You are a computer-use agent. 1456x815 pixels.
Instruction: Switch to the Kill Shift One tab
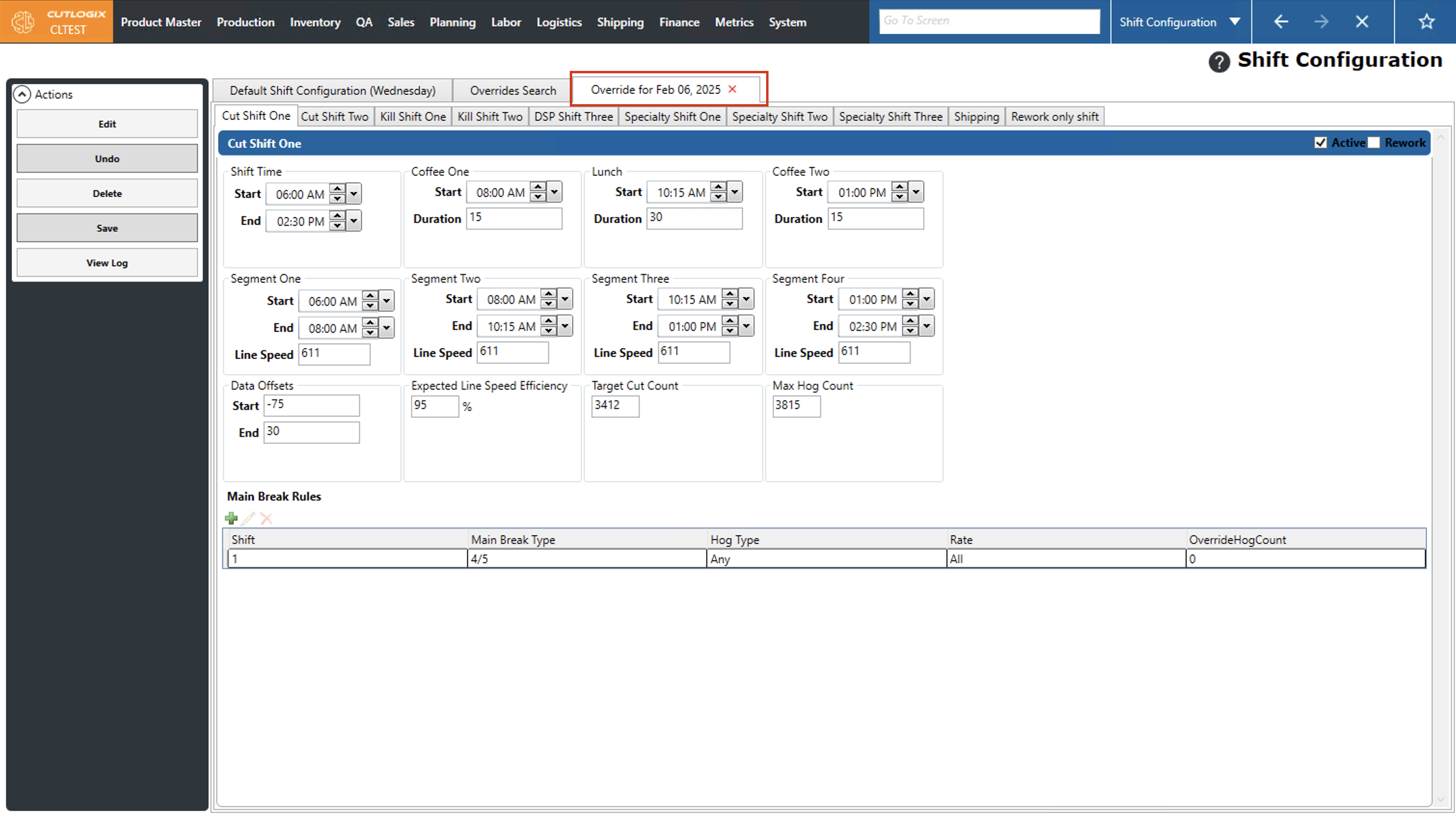(412, 116)
